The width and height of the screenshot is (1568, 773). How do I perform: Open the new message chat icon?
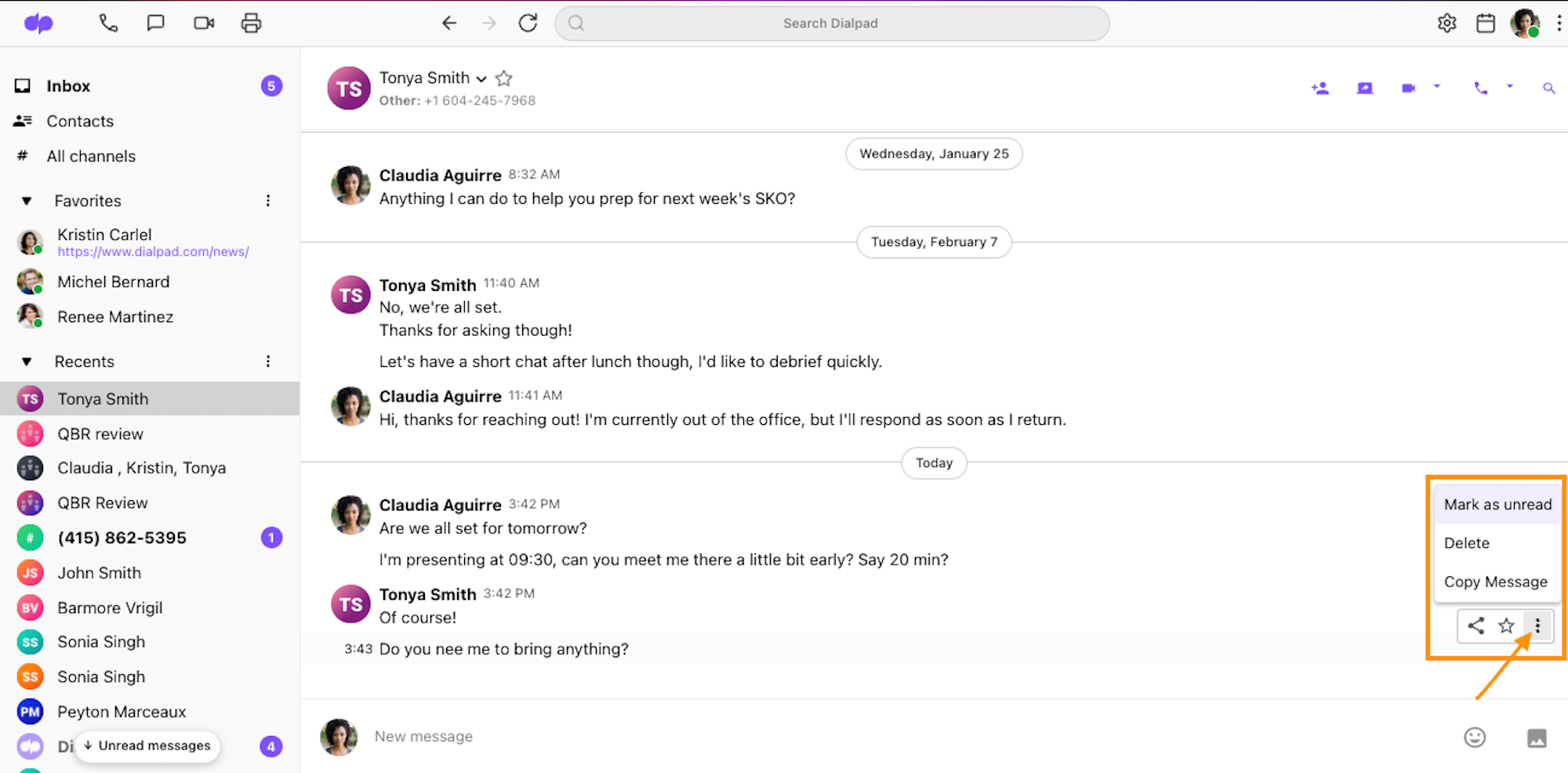156,24
